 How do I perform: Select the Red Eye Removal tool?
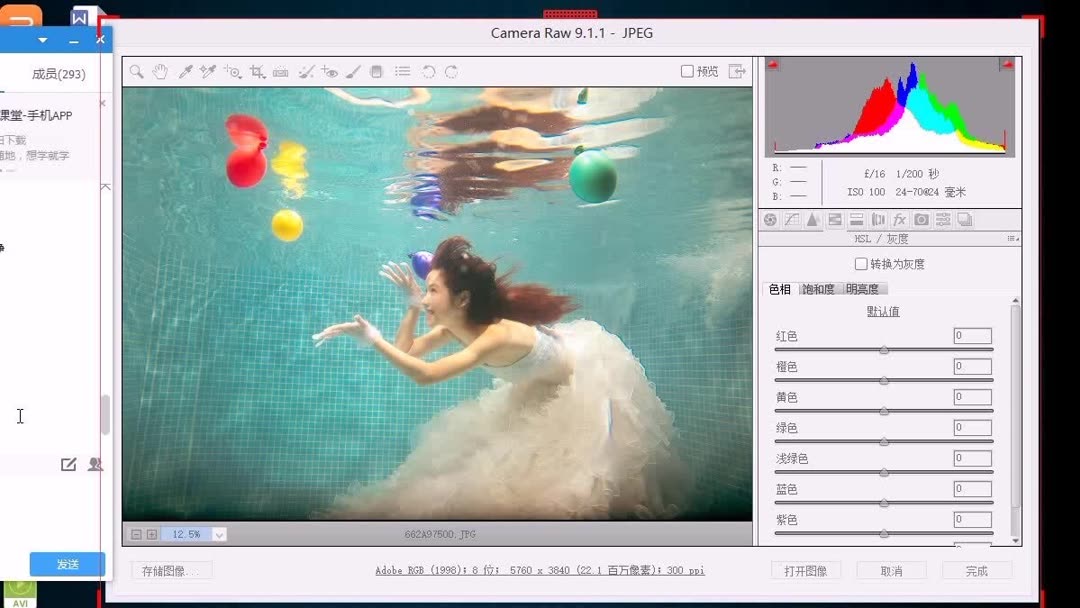tap(331, 71)
